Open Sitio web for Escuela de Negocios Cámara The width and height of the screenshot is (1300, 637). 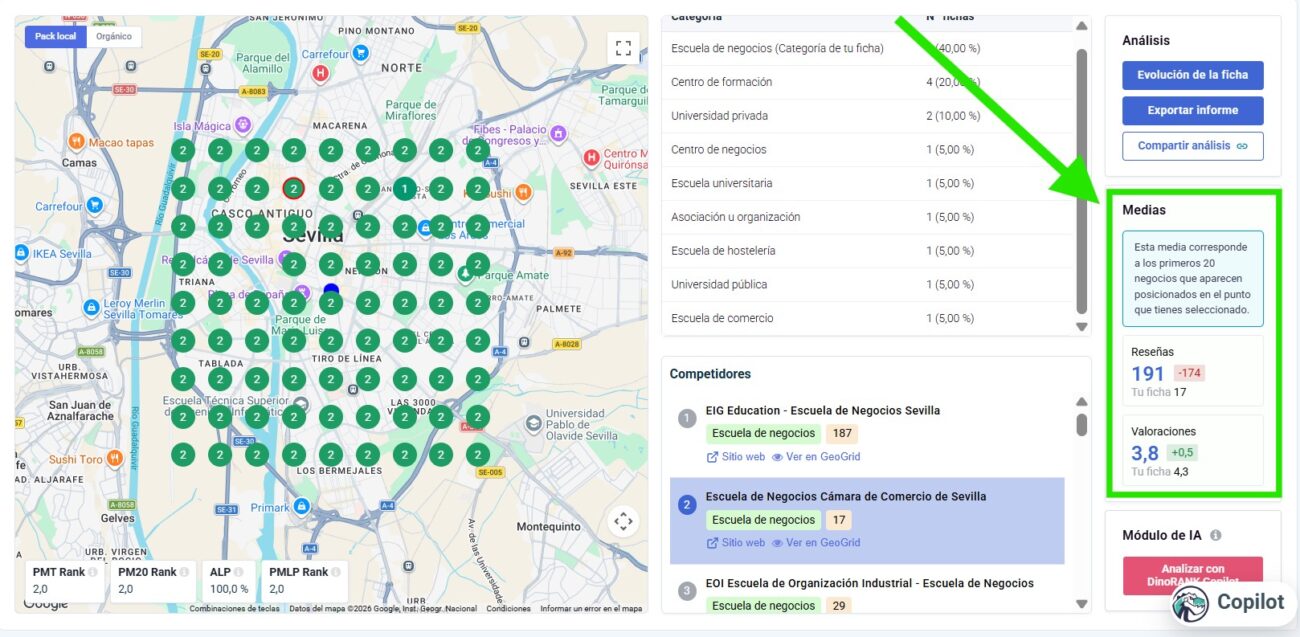[x=736, y=543]
